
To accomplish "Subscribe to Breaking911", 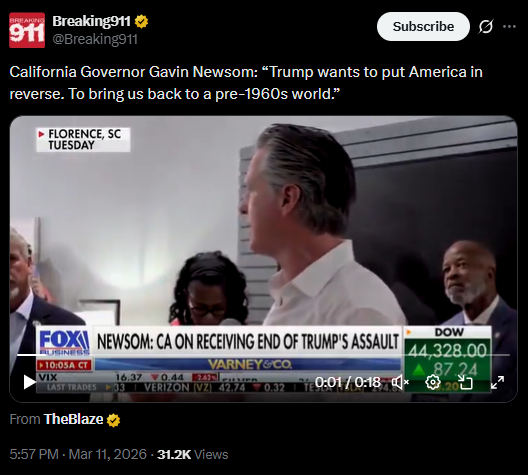I will coord(423,27).
